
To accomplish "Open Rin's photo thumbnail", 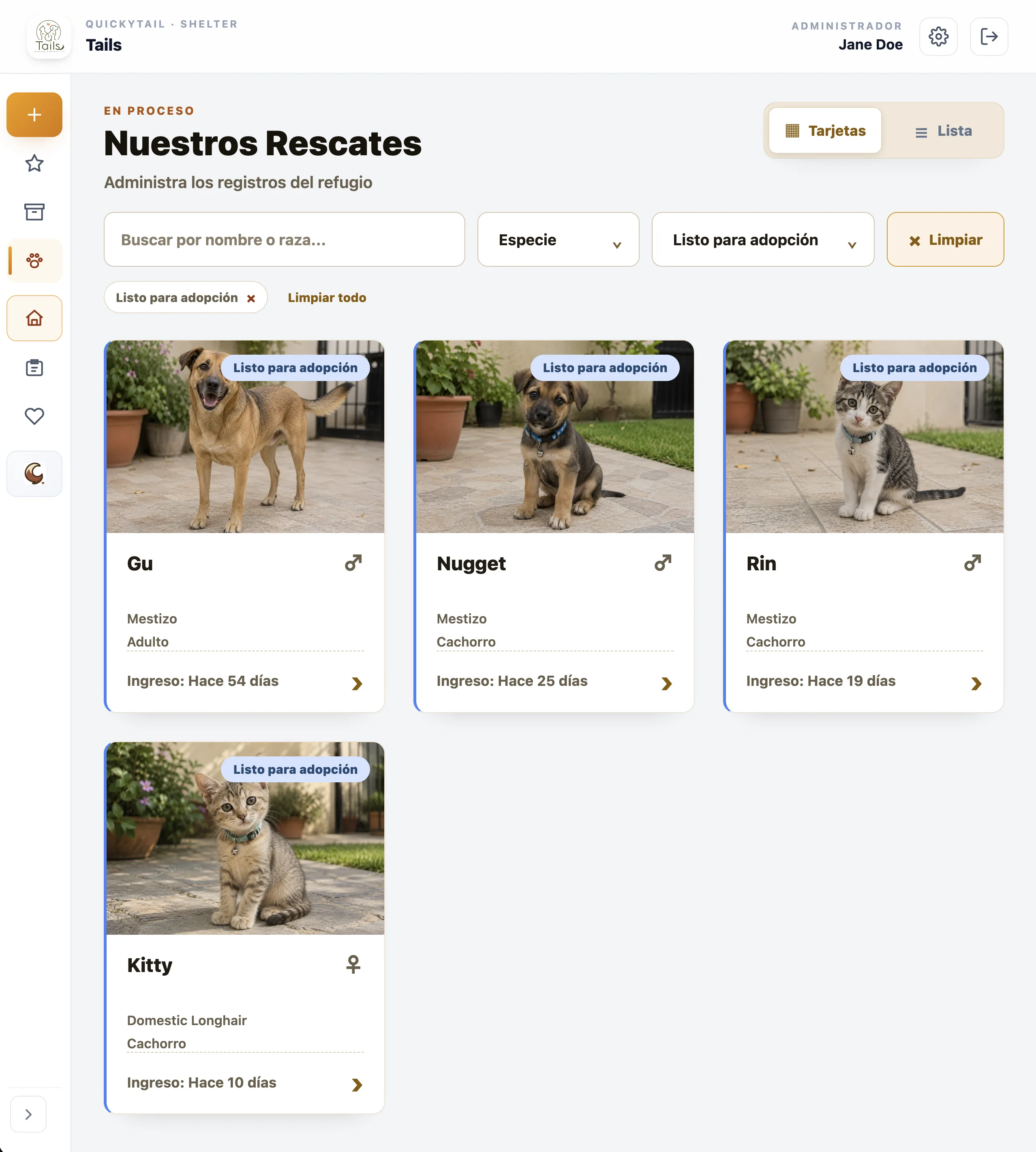I will pyautogui.click(x=864, y=437).
